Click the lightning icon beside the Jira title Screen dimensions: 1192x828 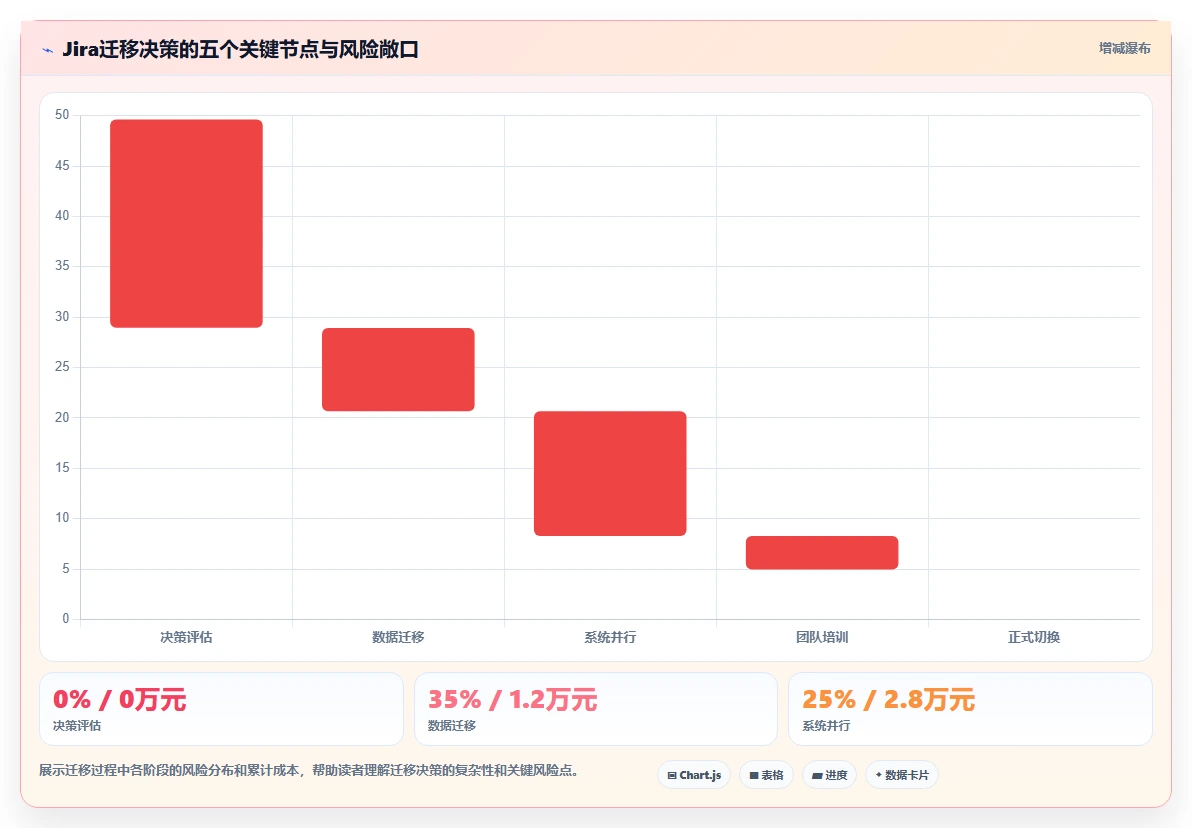click(x=48, y=50)
